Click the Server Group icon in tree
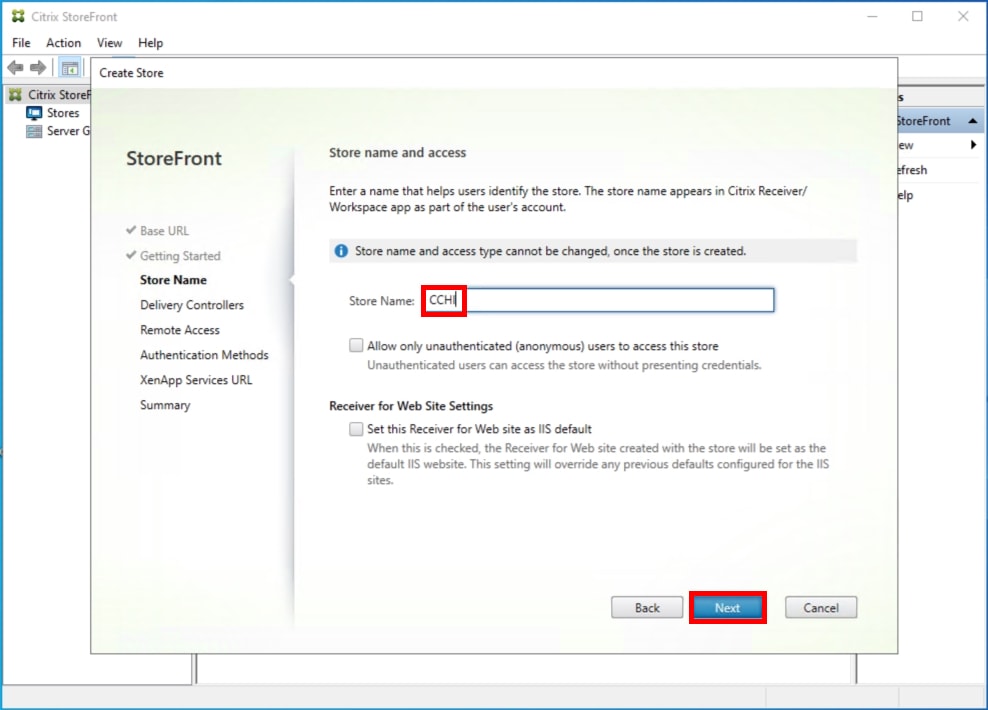This screenshot has width=988, height=710. point(34,131)
